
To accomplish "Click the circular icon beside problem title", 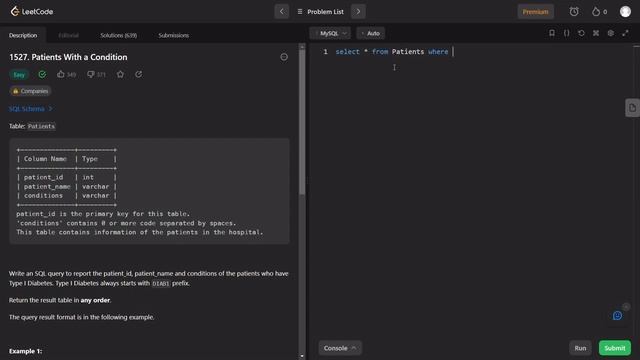I will [x=284, y=57].
